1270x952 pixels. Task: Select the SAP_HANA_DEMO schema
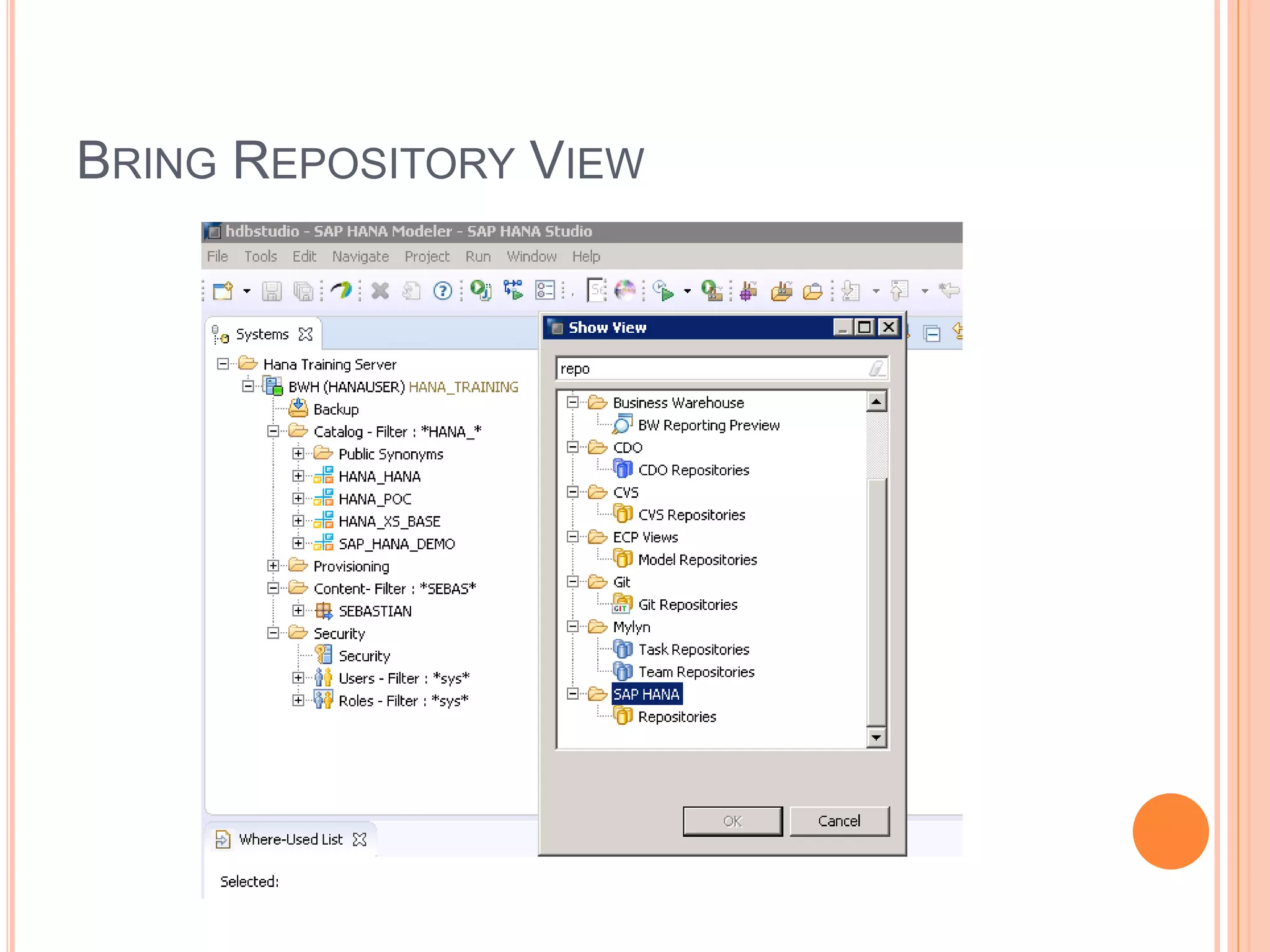(397, 544)
